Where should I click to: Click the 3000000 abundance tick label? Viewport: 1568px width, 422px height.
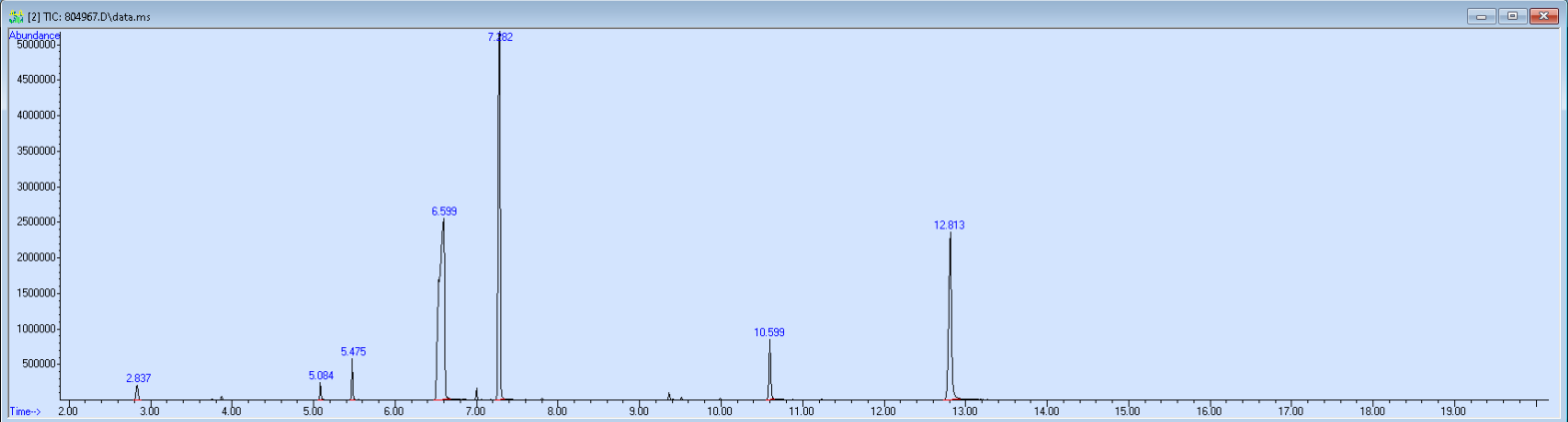[36, 187]
